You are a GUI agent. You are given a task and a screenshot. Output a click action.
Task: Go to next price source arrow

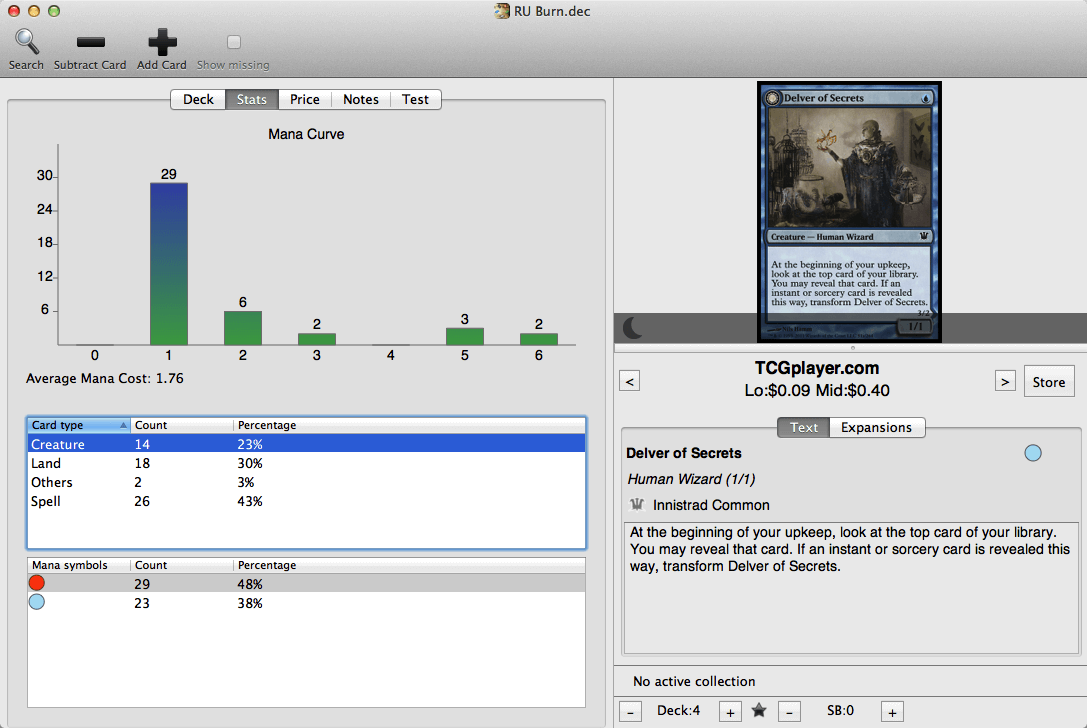click(x=1005, y=381)
